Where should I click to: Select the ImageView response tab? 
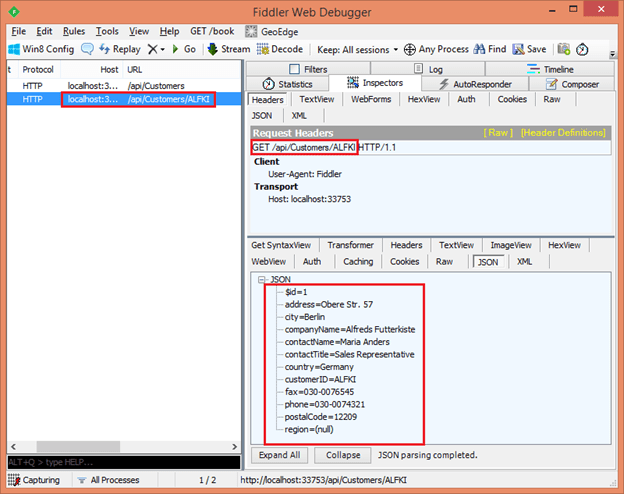pos(511,245)
